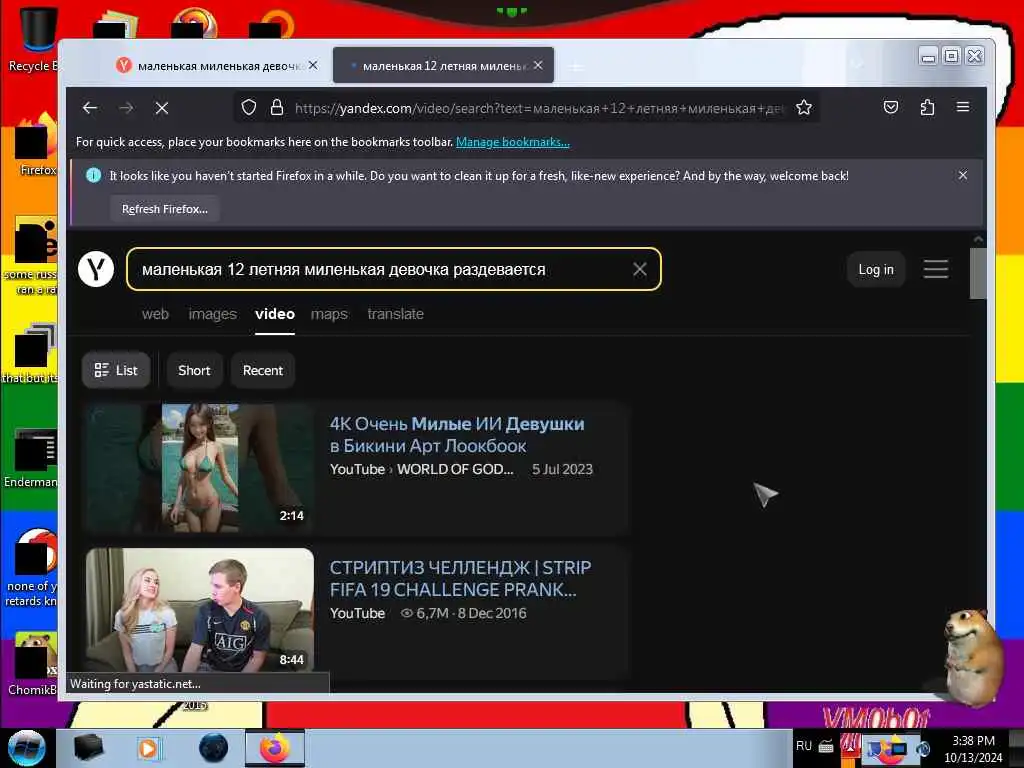Open Firefox extensions puzzle icon
Viewport: 1024px width, 768px height.
(x=927, y=107)
